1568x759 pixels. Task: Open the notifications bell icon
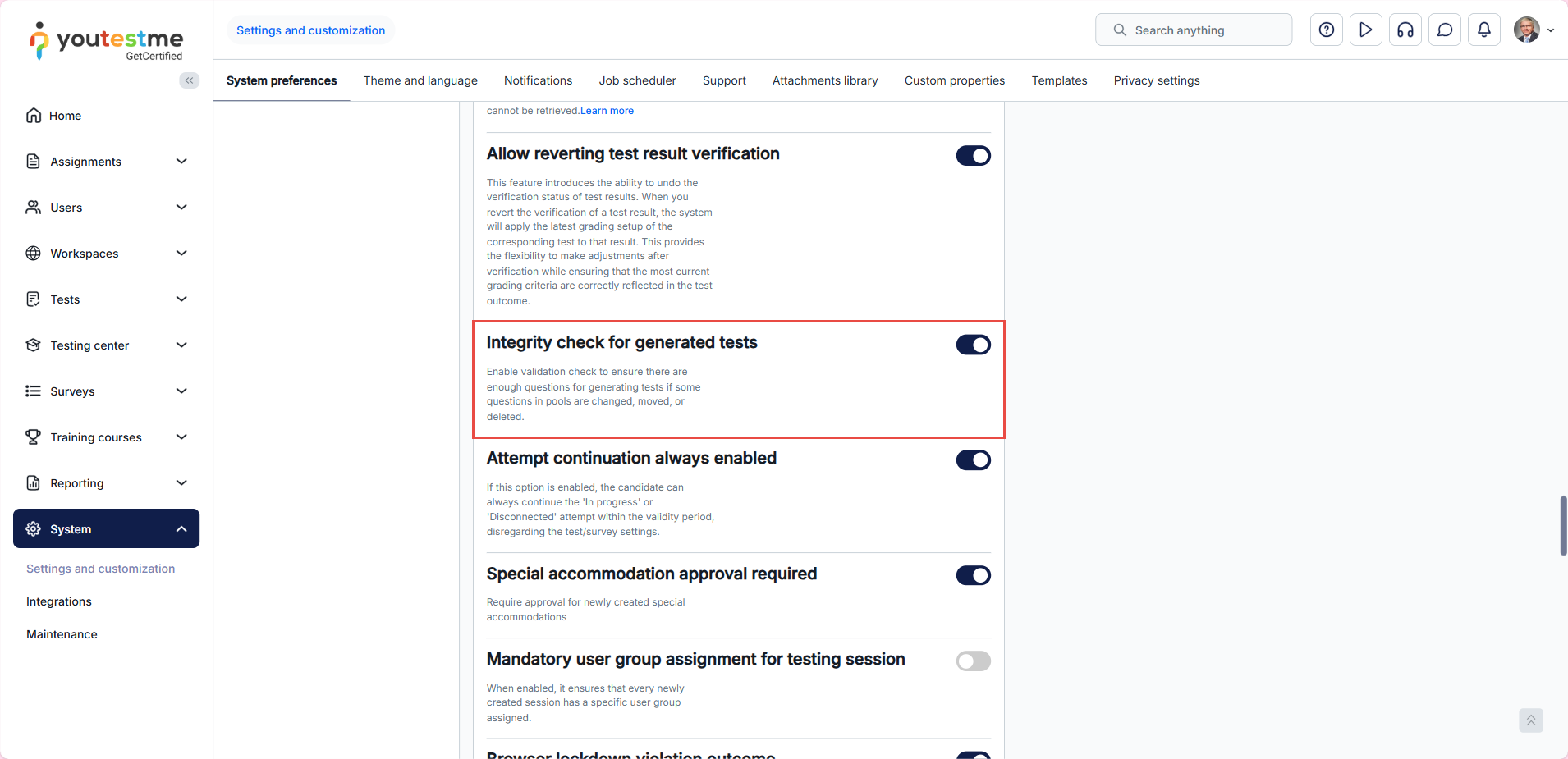tap(1483, 30)
